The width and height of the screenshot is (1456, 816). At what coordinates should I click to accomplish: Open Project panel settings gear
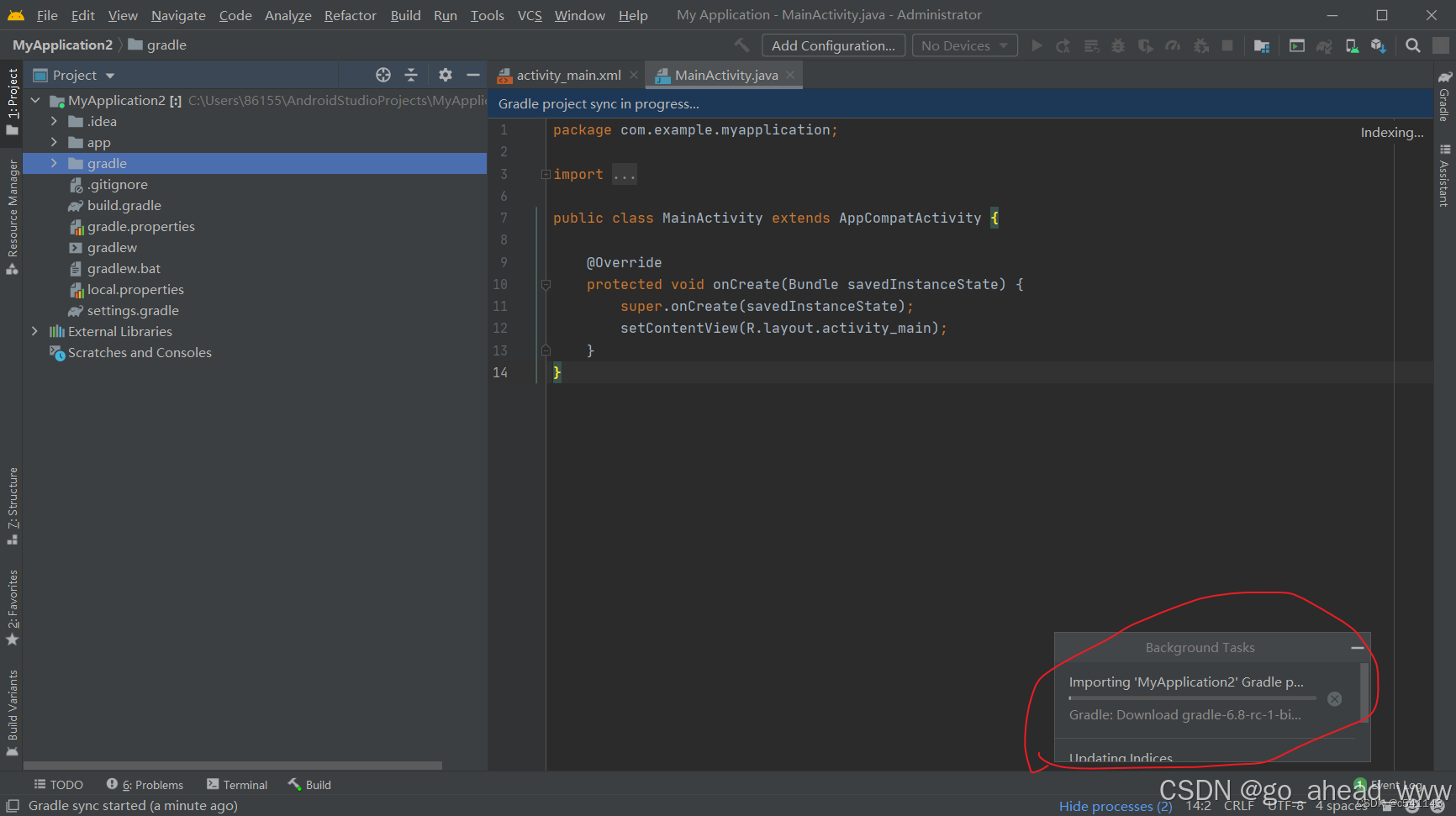pos(445,75)
